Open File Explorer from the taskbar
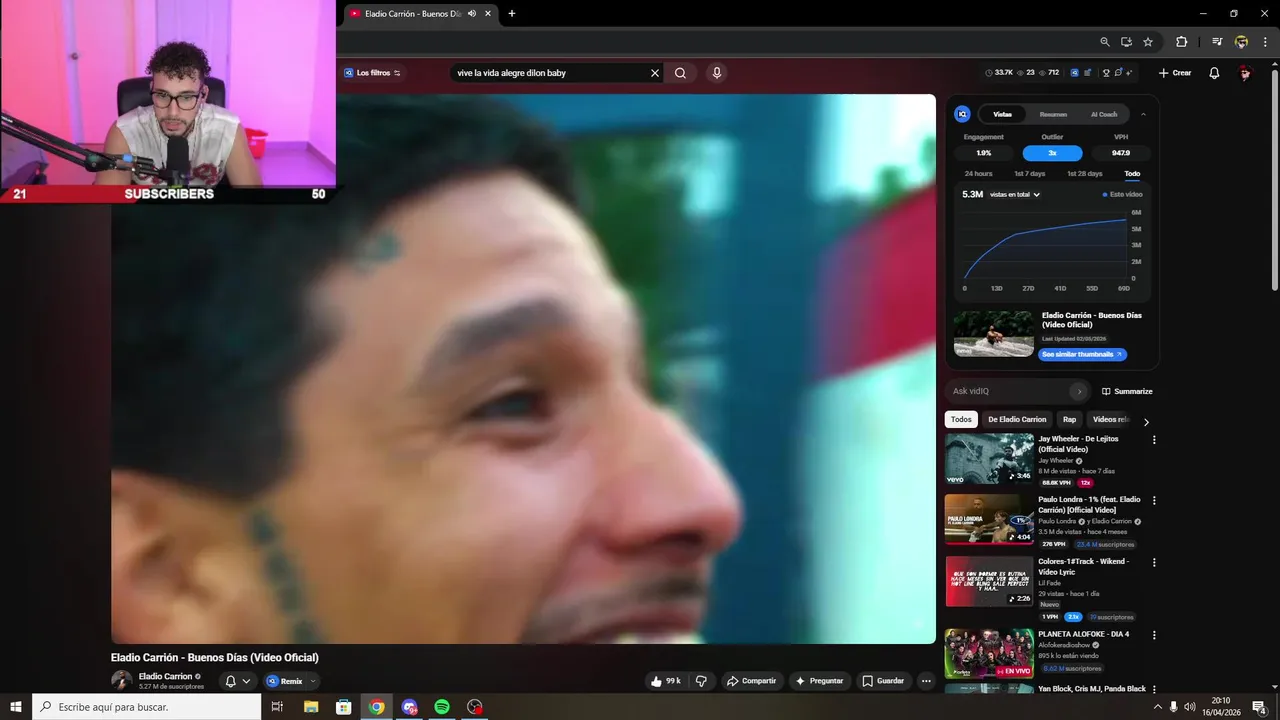1280x720 pixels. [311, 707]
